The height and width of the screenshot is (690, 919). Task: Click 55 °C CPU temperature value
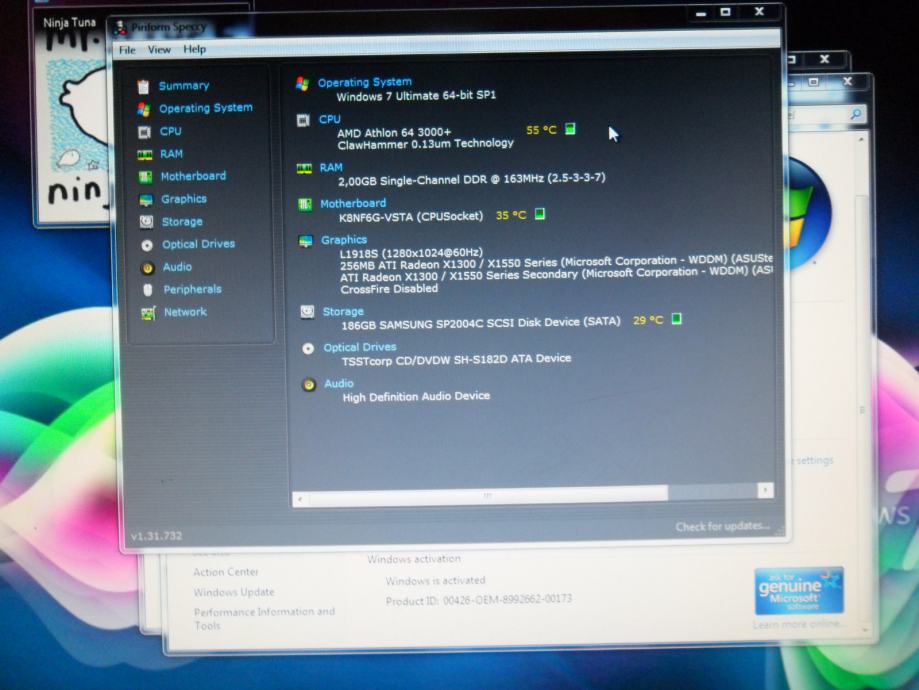coord(541,130)
